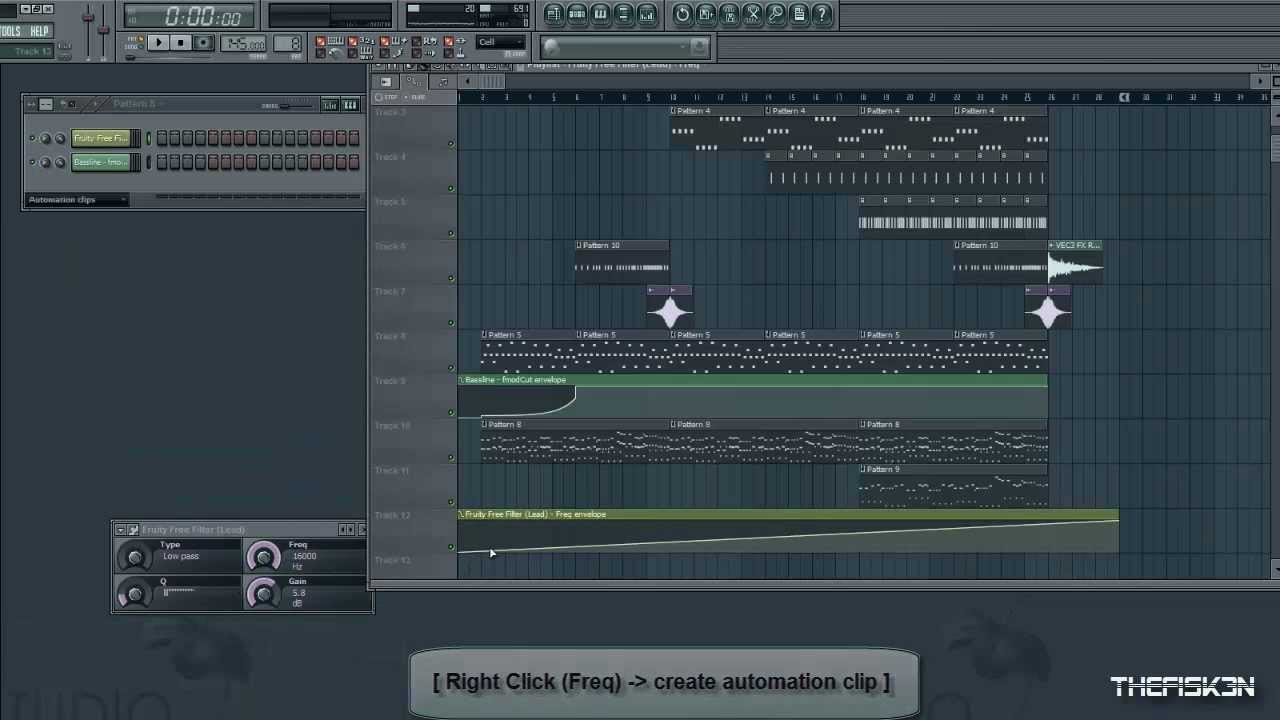This screenshot has width=1280, height=720.
Task: Click the question mark help icon
Action: point(822,14)
